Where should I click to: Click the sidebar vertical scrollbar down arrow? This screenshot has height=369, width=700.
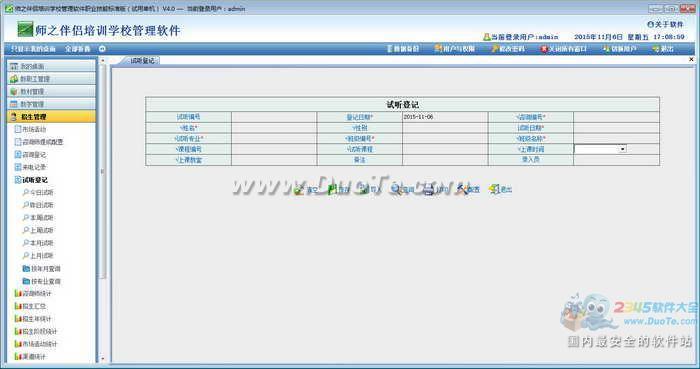[103, 358]
